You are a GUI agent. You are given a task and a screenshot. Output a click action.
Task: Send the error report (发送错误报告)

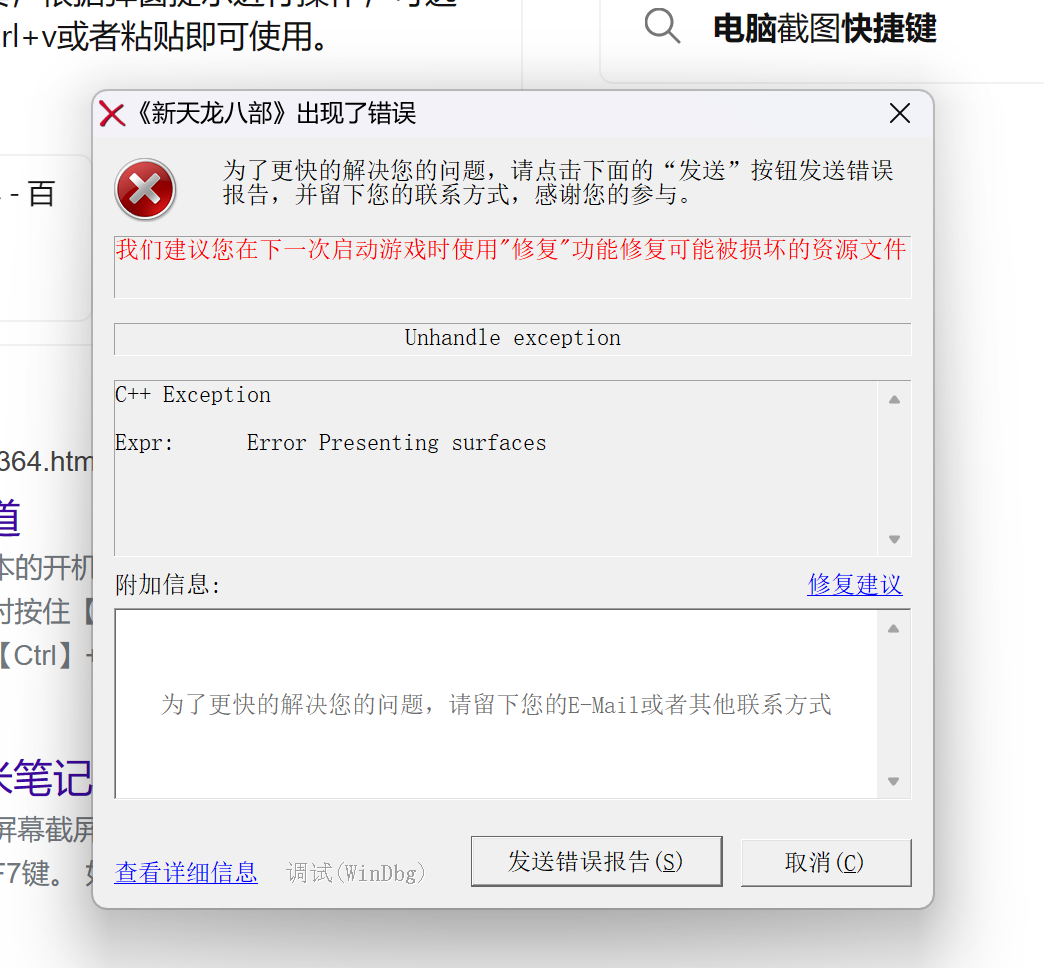597,861
